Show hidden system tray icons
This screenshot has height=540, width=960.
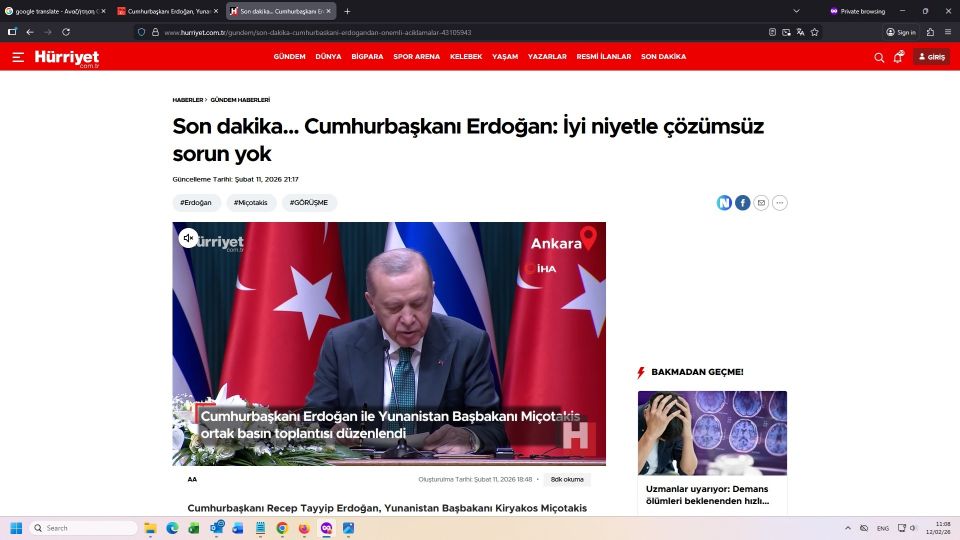point(847,528)
